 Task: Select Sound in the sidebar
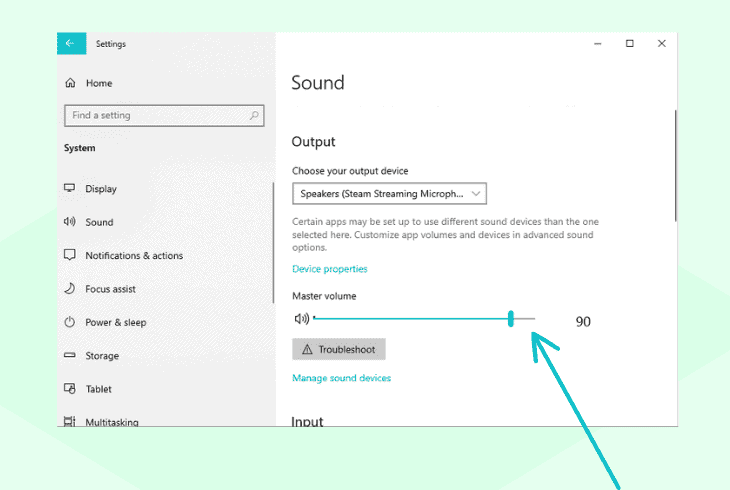pos(99,222)
